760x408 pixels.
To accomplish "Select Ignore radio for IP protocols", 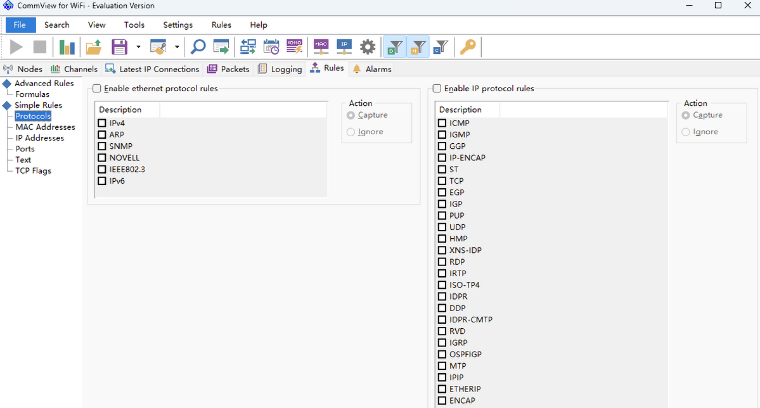I will pos(686,131).
